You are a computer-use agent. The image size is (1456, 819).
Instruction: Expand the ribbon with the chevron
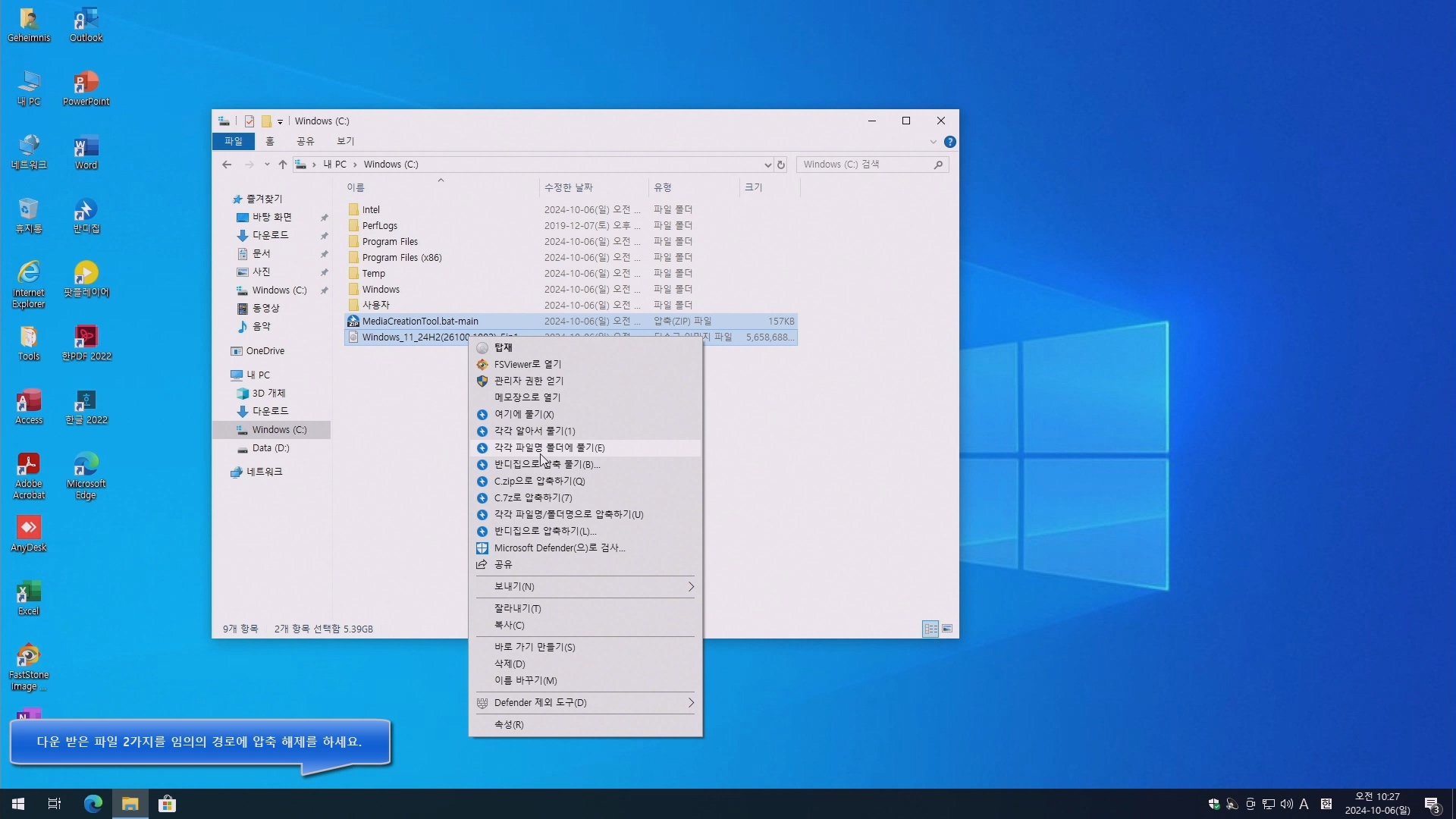click(933, 142)
